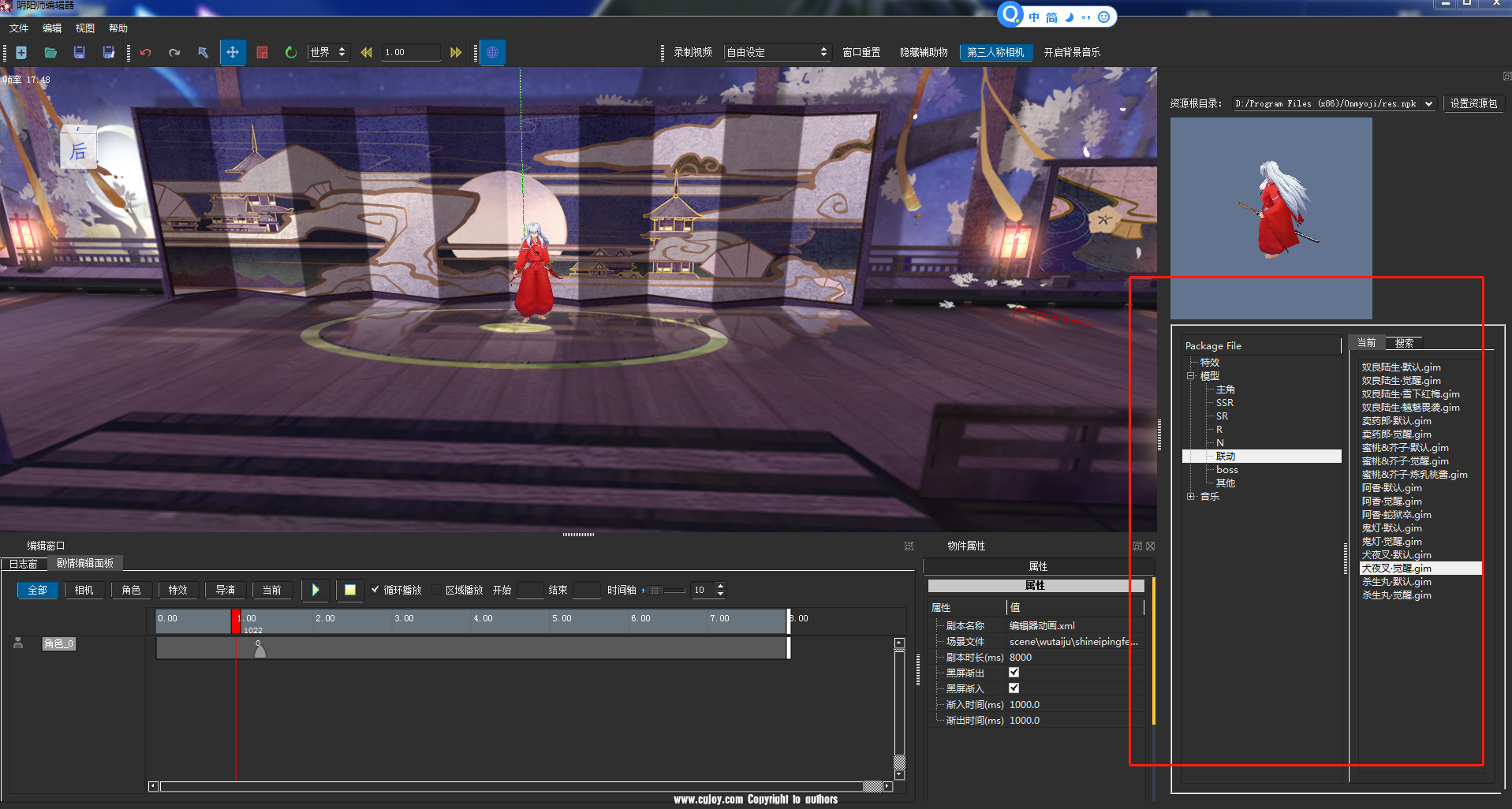Click the 窗口重置 button

[x=861, y=52]
